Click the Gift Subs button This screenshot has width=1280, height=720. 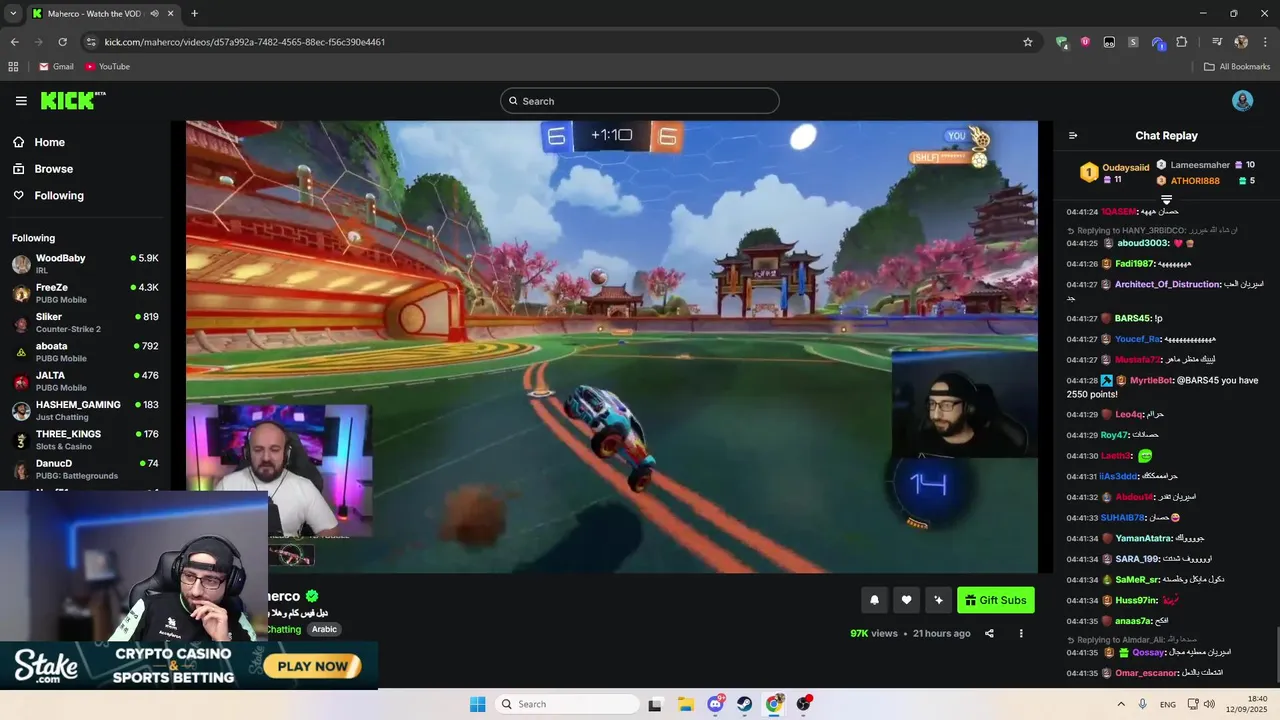pyautogui.click(x=996, y=600)
